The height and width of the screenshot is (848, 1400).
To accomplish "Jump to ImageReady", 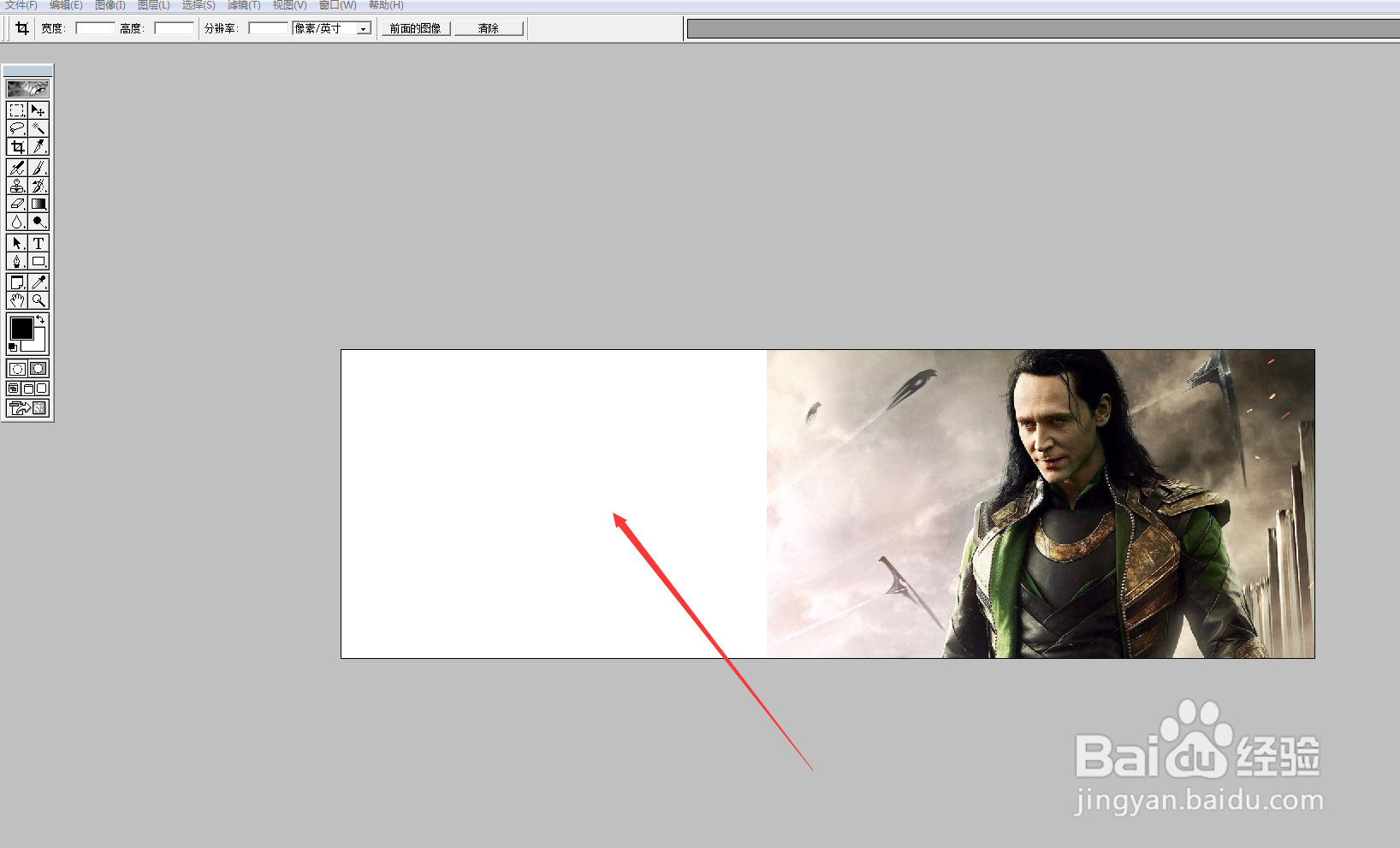I will tap(27, 408).
